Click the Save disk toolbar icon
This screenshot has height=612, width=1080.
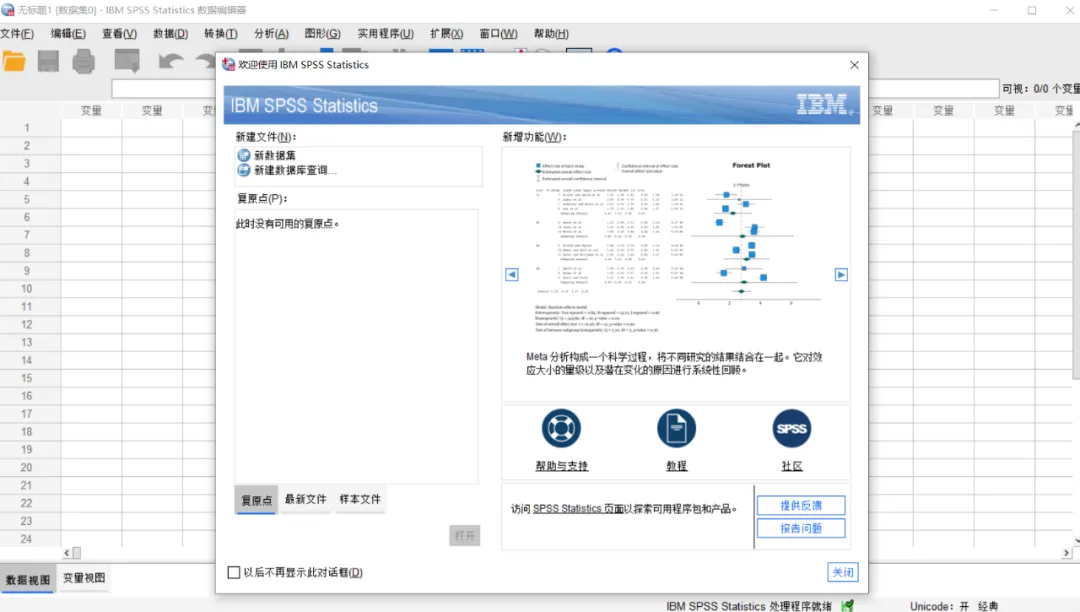coord(48,62)
